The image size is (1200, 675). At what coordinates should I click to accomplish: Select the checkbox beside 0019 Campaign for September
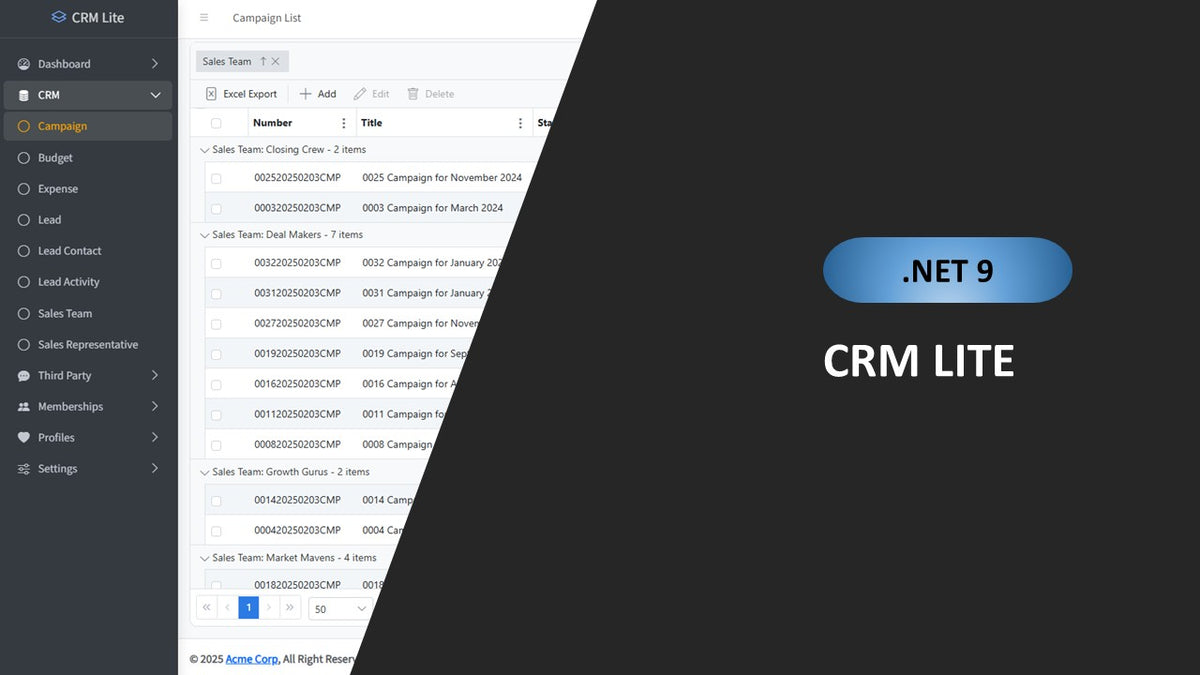point(217,353)
